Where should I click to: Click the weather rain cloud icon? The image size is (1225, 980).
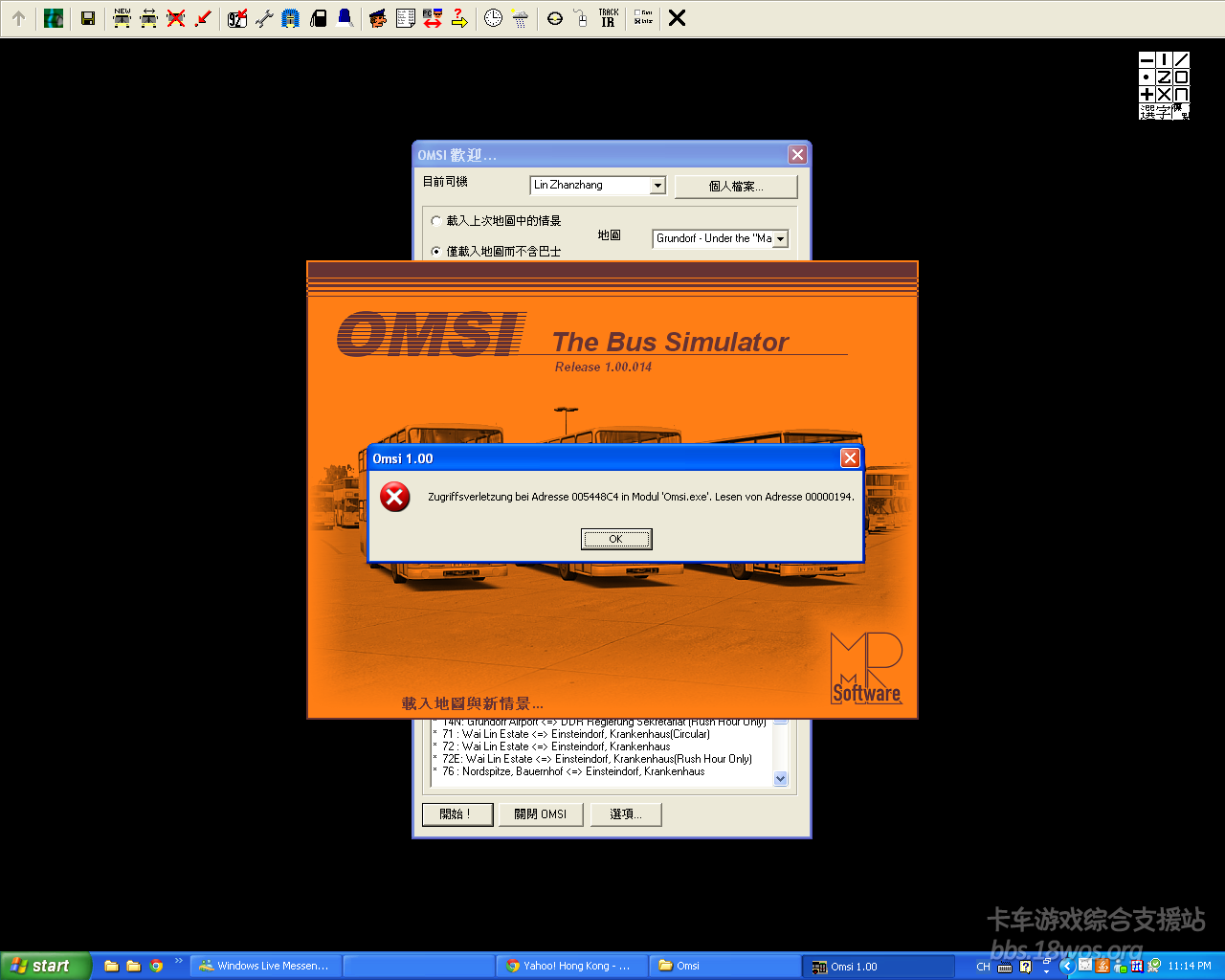coord(521,18)
